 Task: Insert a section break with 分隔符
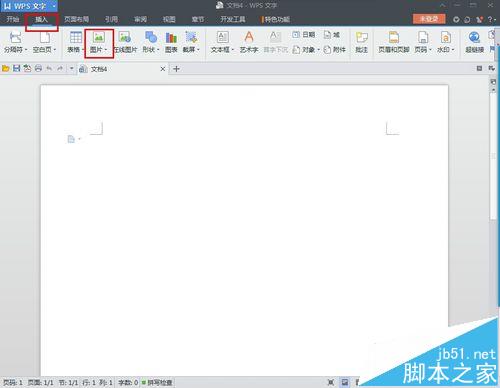[15, 42]
